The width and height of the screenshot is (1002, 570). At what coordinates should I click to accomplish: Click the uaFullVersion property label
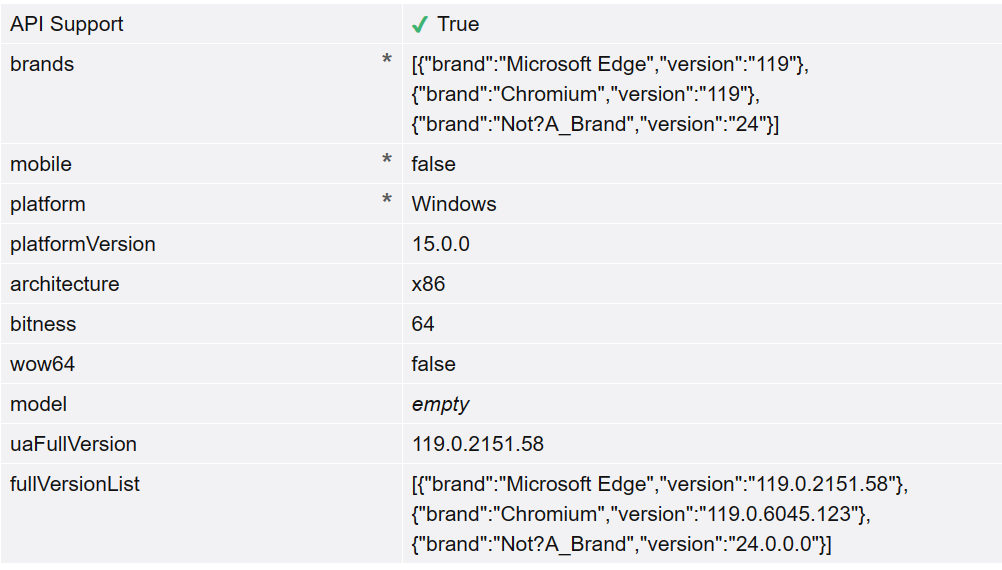click(73, 444)
